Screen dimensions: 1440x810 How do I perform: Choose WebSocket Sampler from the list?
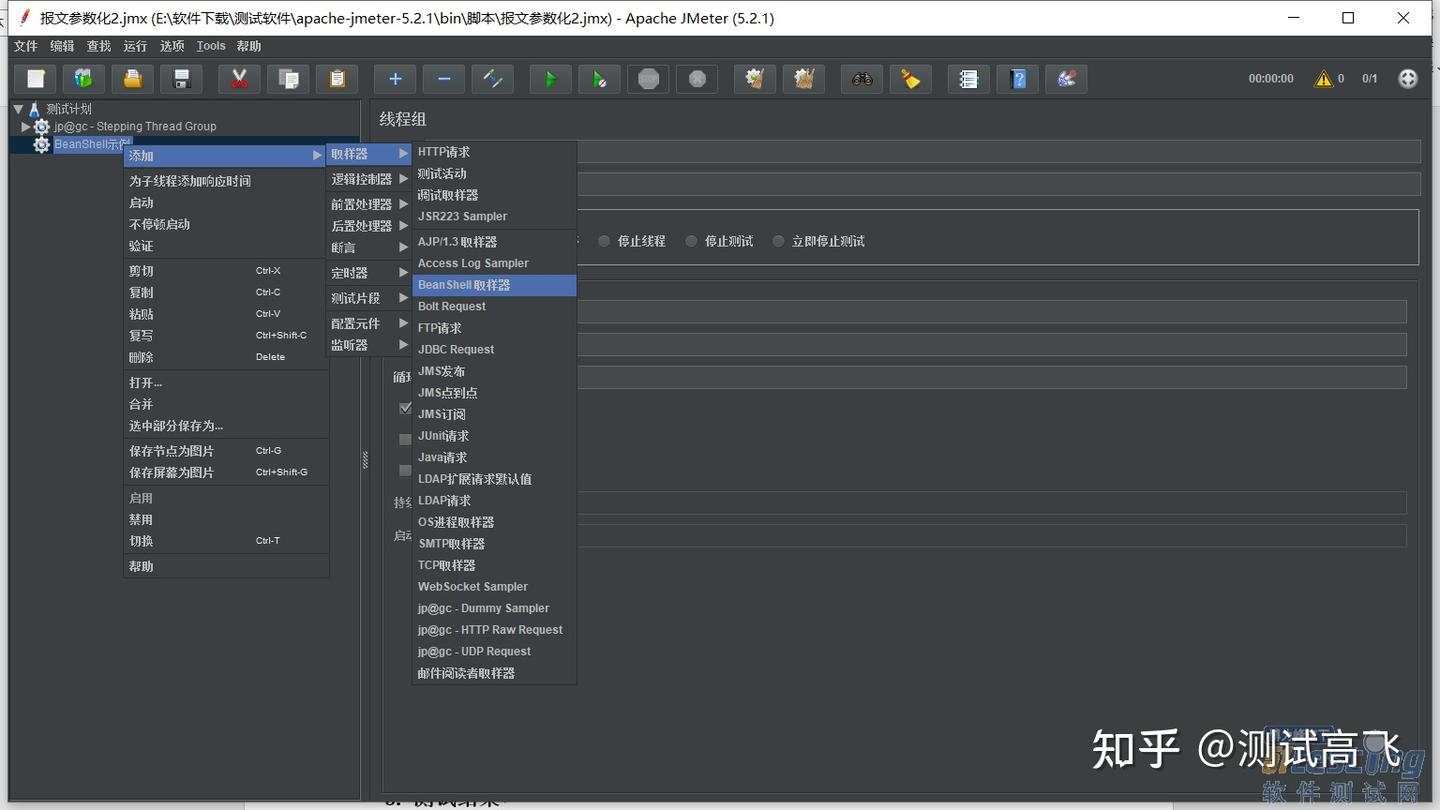494,587
